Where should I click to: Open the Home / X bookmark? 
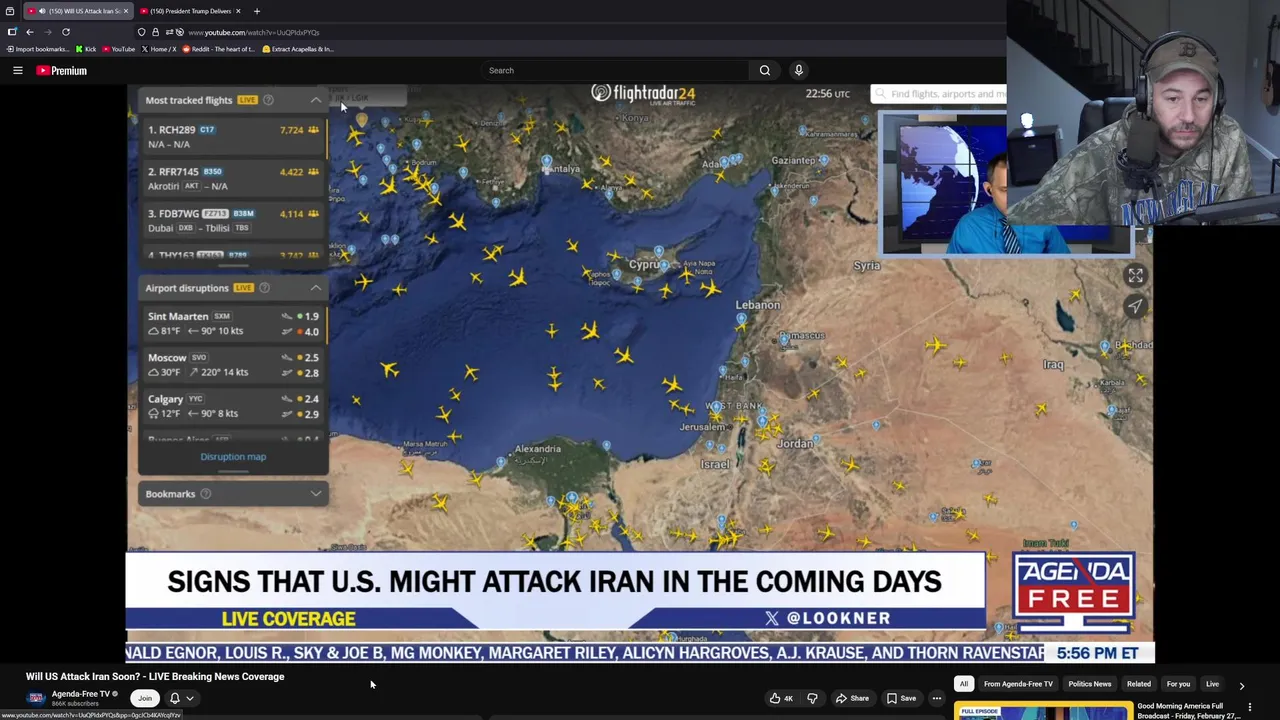tap(159, 49)
